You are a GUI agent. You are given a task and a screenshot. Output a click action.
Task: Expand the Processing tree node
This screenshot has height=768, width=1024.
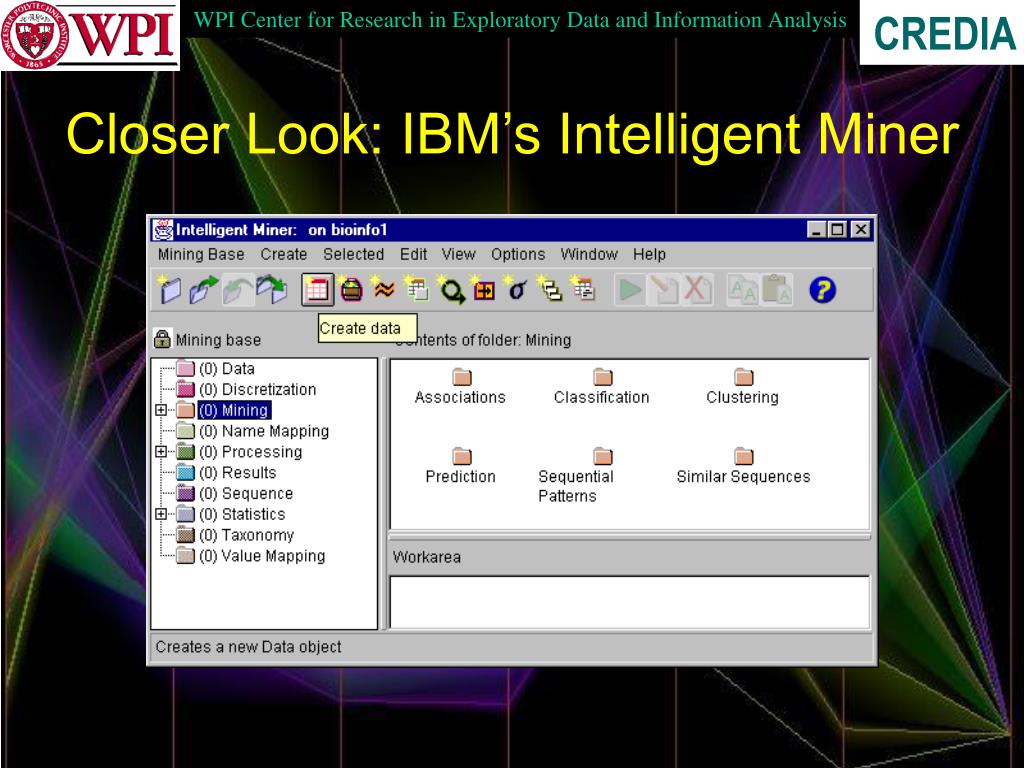tap(161, 451)
